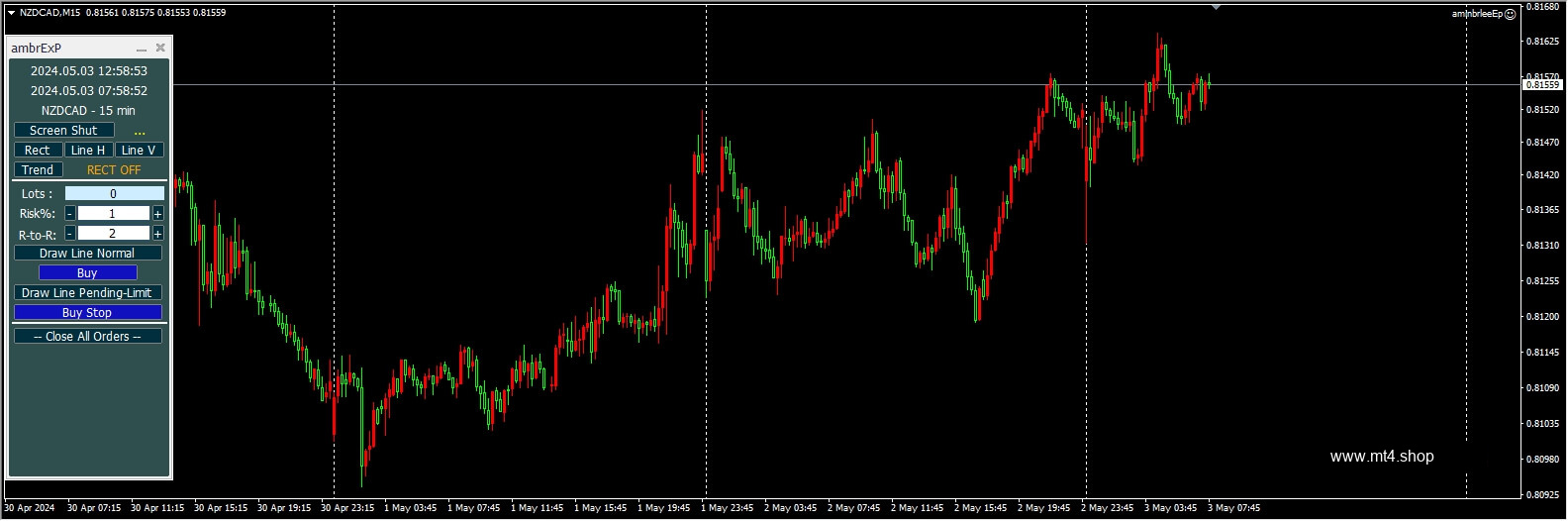Toggle the RECT OFF label
The image size is (1568, 521).
coord(114,170)
